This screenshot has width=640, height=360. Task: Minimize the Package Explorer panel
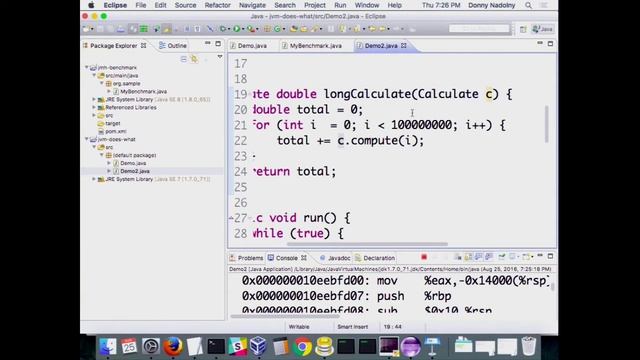[208, 43]
